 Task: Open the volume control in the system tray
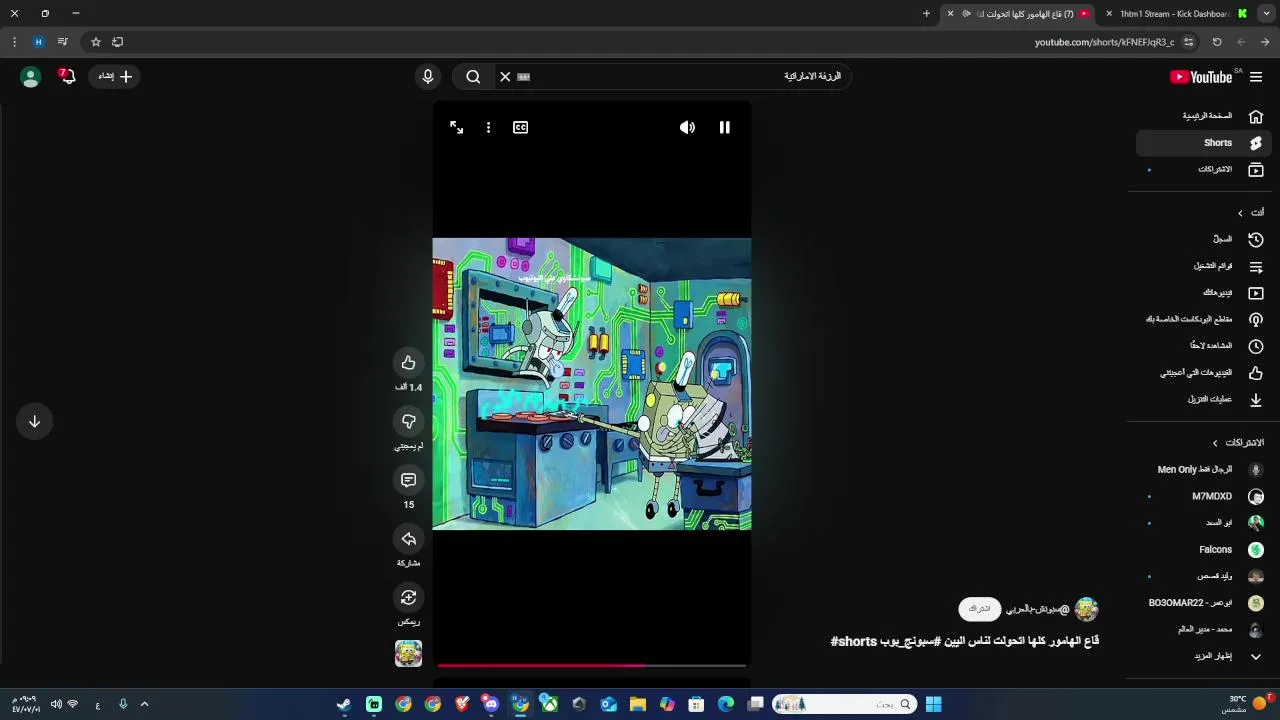coord(56,704)
